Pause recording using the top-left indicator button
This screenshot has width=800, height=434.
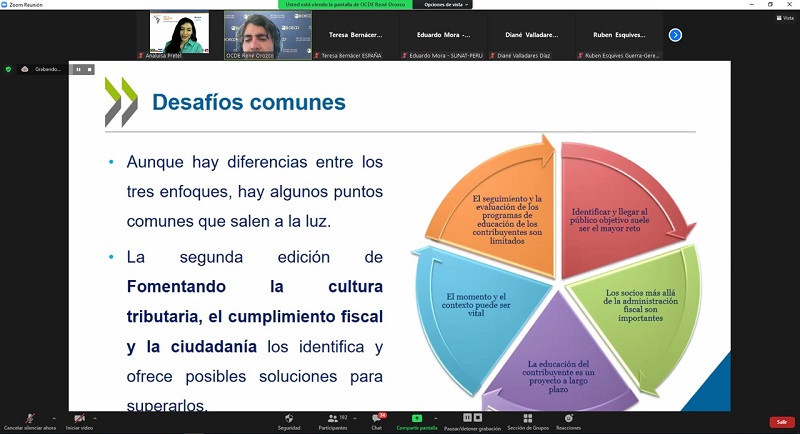(x=78, y=69)
